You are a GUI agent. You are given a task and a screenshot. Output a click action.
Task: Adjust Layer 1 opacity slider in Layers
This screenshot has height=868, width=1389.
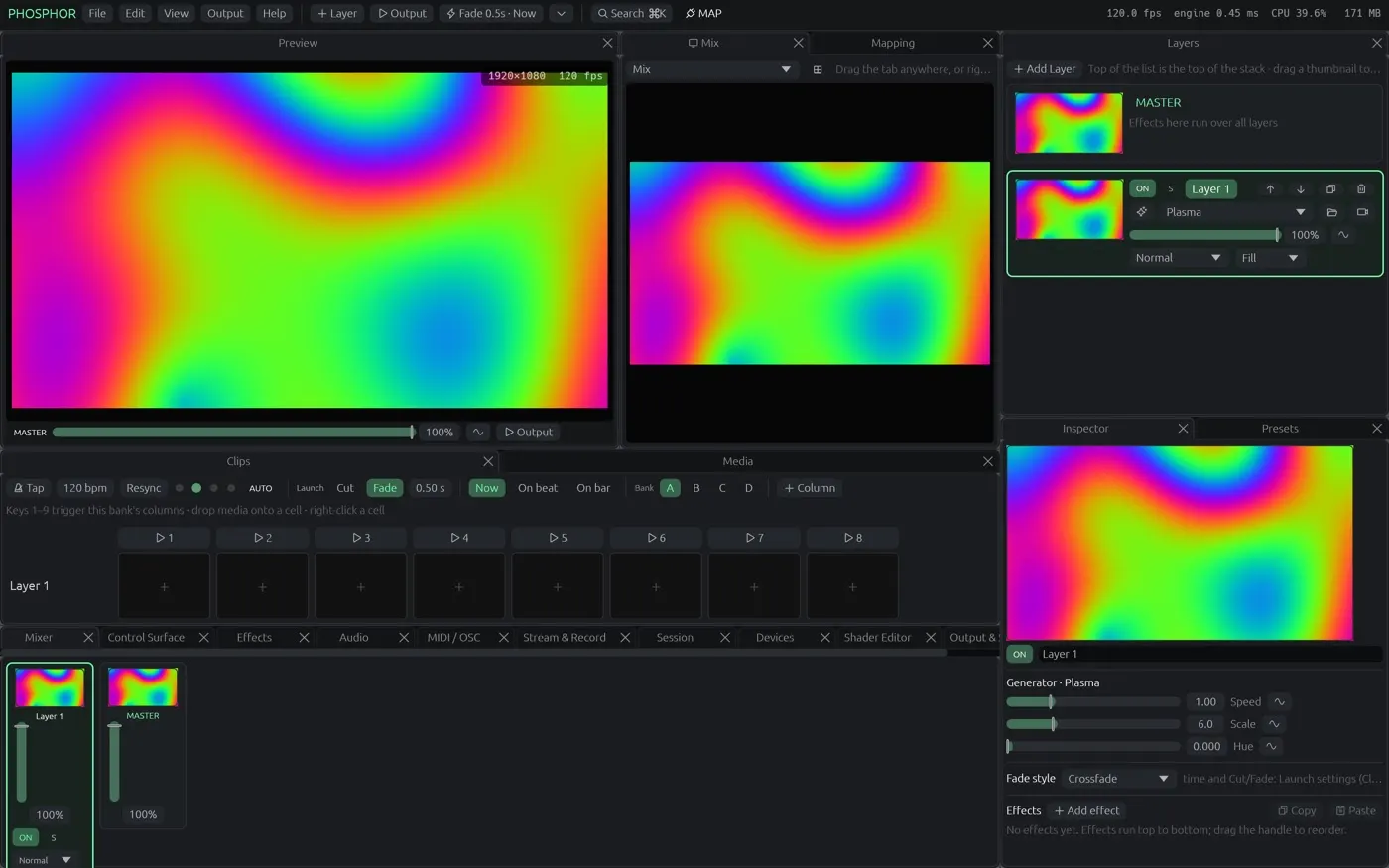[x=1205, y=235]
